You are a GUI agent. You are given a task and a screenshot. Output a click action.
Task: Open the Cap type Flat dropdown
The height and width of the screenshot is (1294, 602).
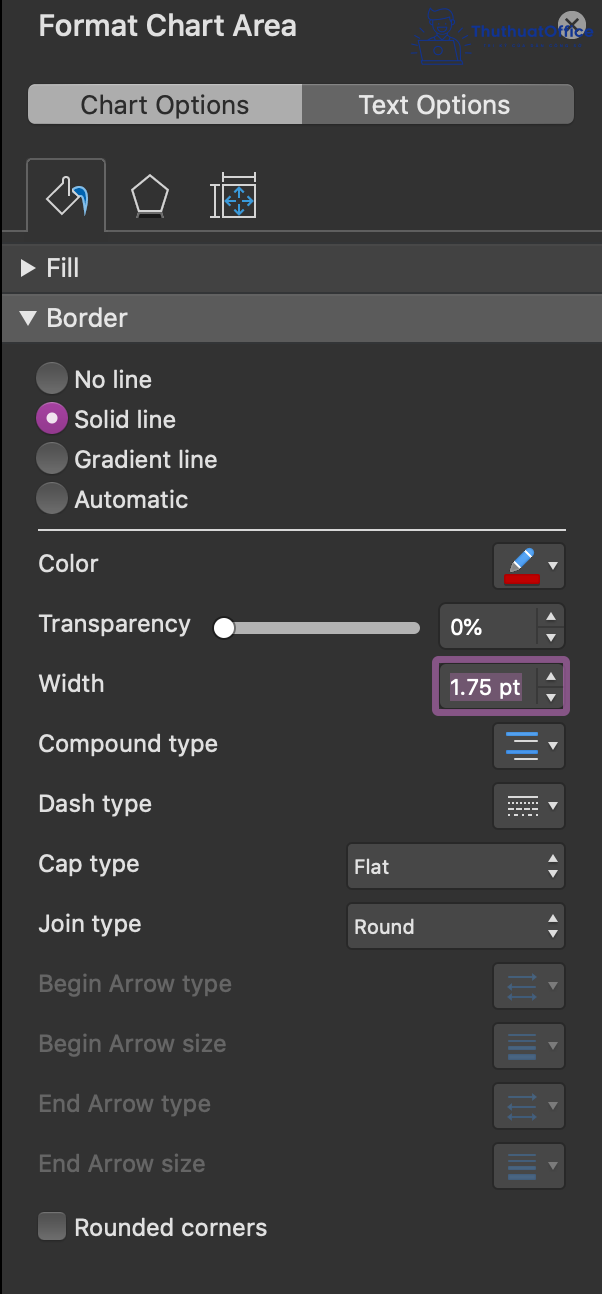pos(455,867)
